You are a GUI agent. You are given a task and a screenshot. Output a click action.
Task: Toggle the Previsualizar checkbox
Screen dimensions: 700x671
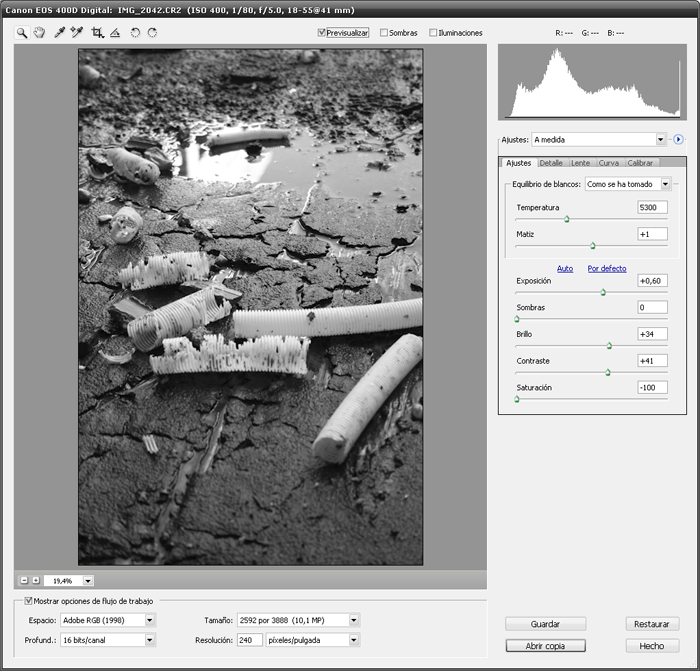(x=322, y=33)
